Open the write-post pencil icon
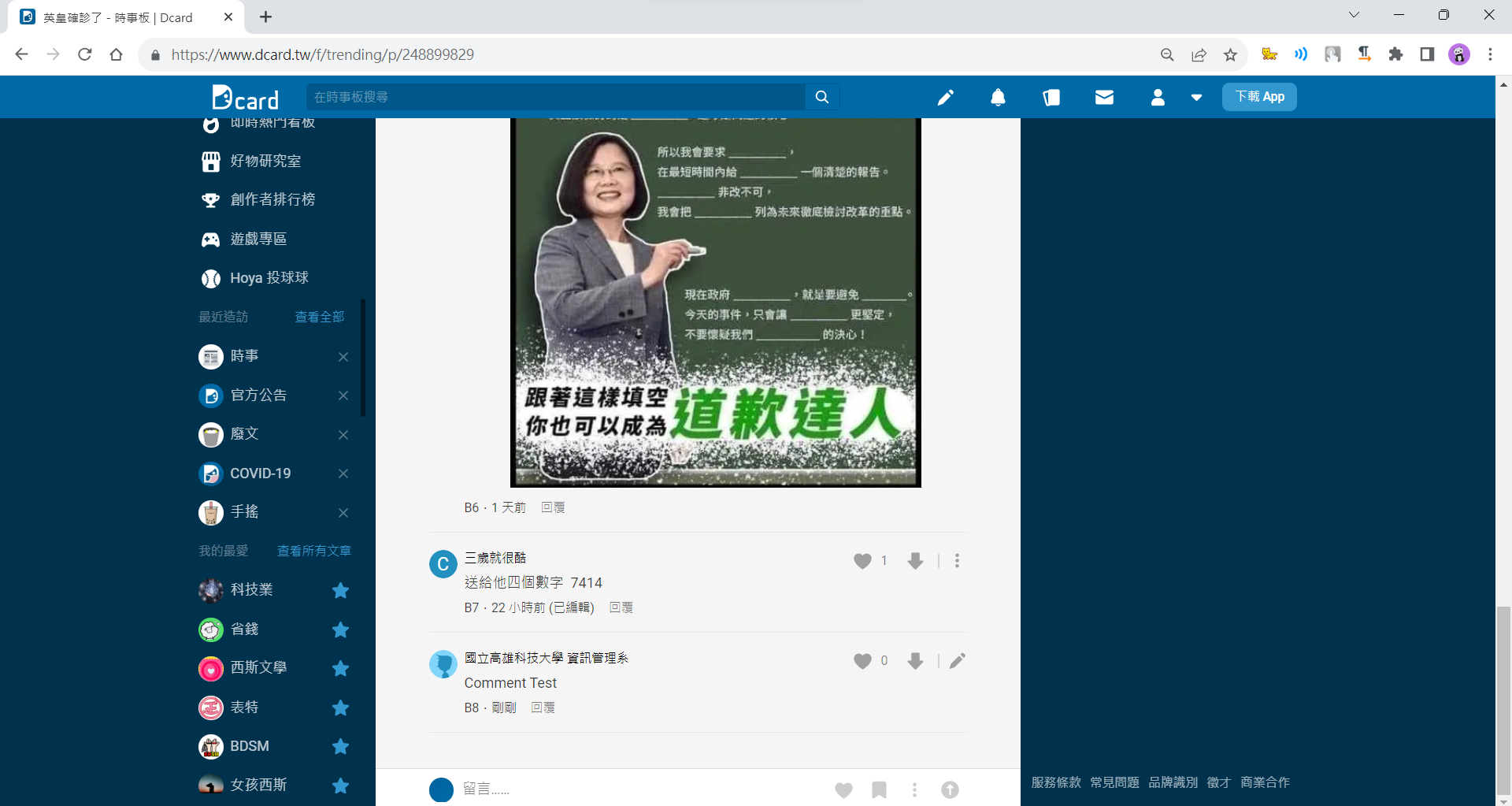Image resolution: width=1512 pixels, height=806 pixels. 945,97
